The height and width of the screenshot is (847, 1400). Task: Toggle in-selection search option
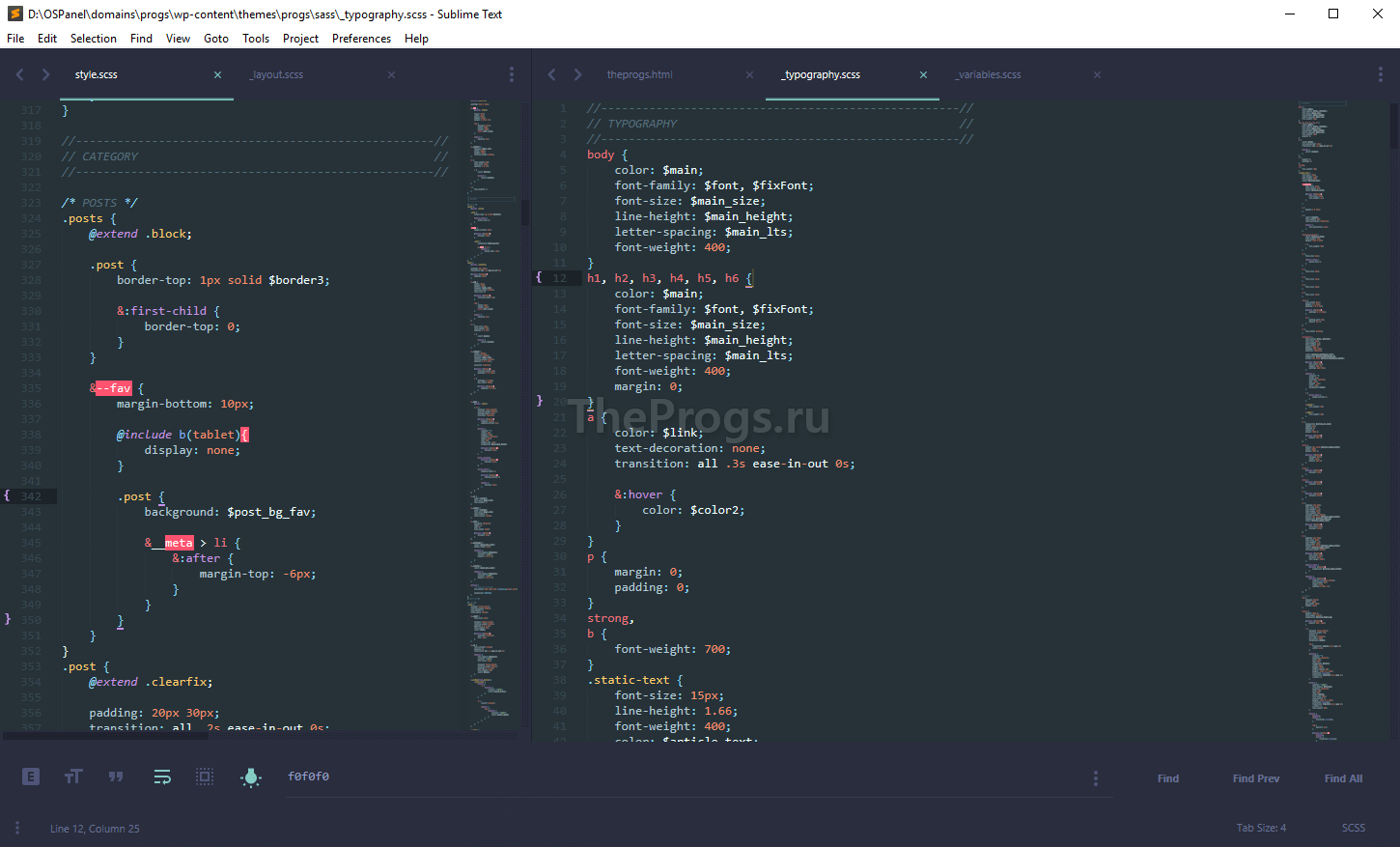coord(205,776)
